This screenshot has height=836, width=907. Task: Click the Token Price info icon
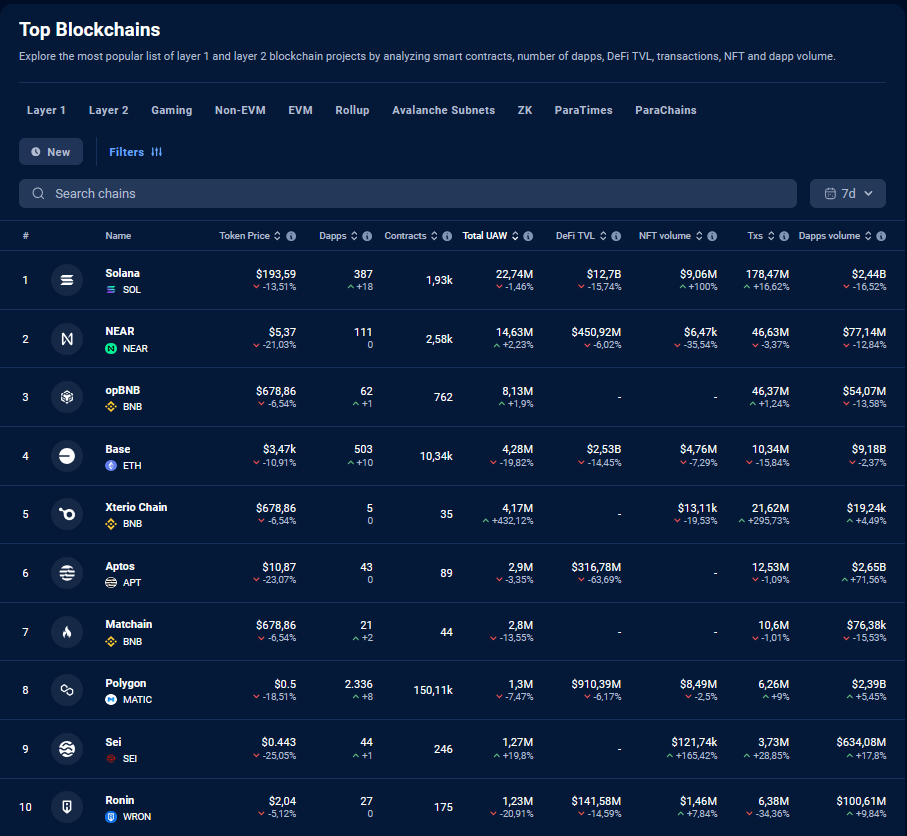(x=292, y=236)
